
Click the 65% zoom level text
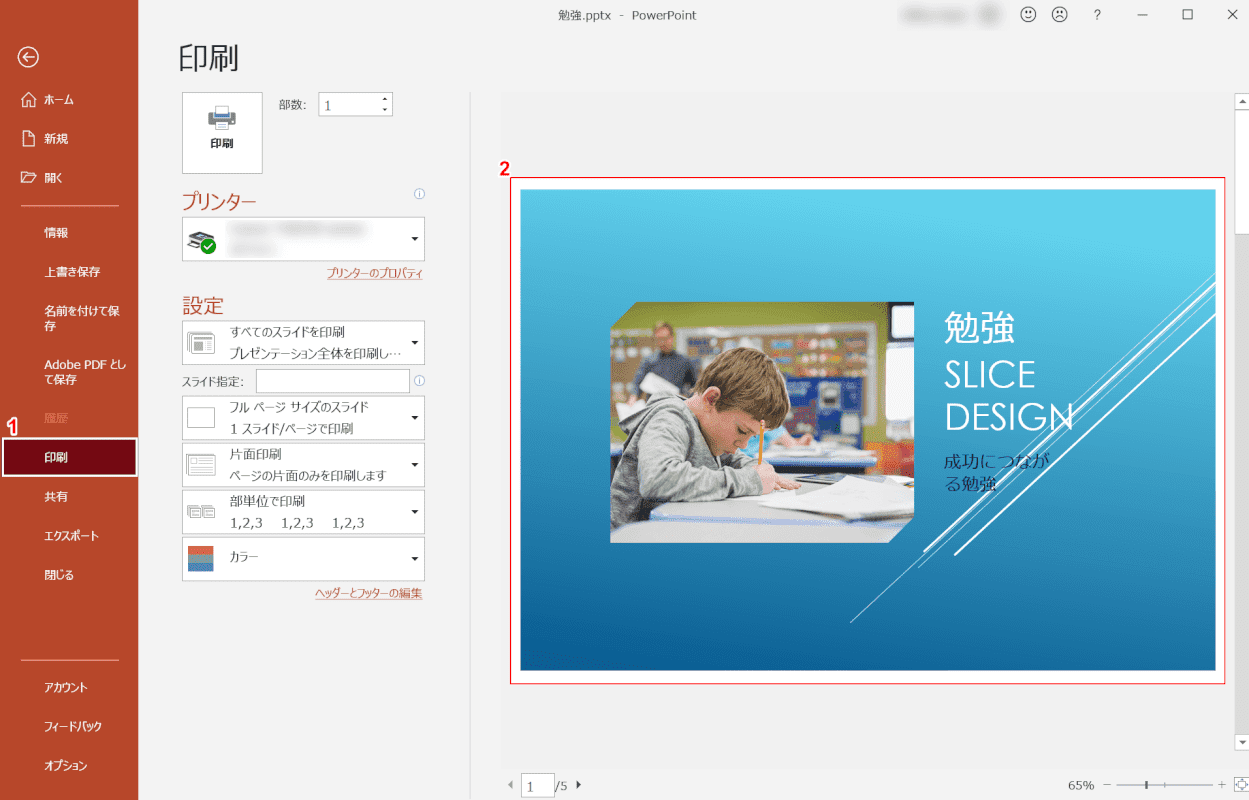[x=1081, y=786]
